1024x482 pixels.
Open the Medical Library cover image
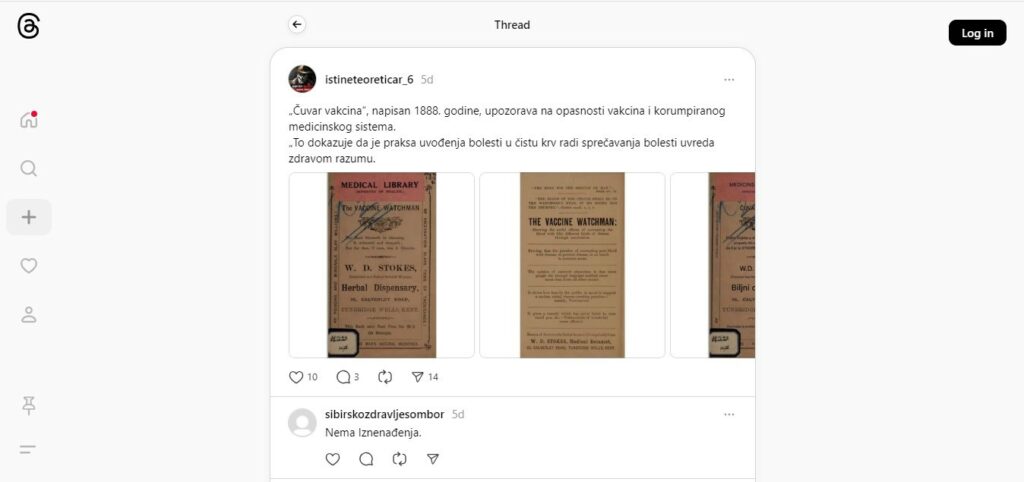click(x=382, y=265)
